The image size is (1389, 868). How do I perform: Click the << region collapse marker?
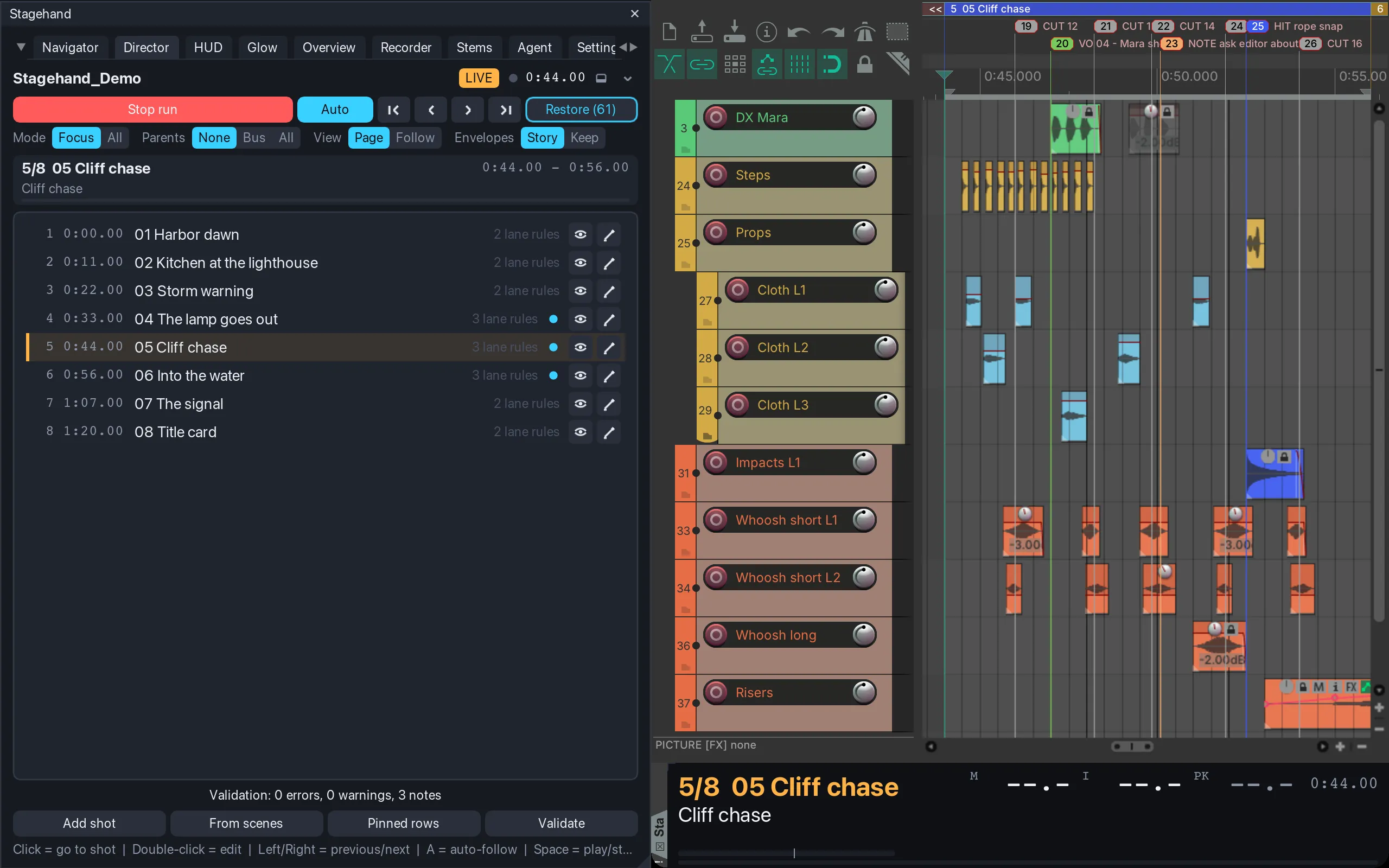click(935, 9)
